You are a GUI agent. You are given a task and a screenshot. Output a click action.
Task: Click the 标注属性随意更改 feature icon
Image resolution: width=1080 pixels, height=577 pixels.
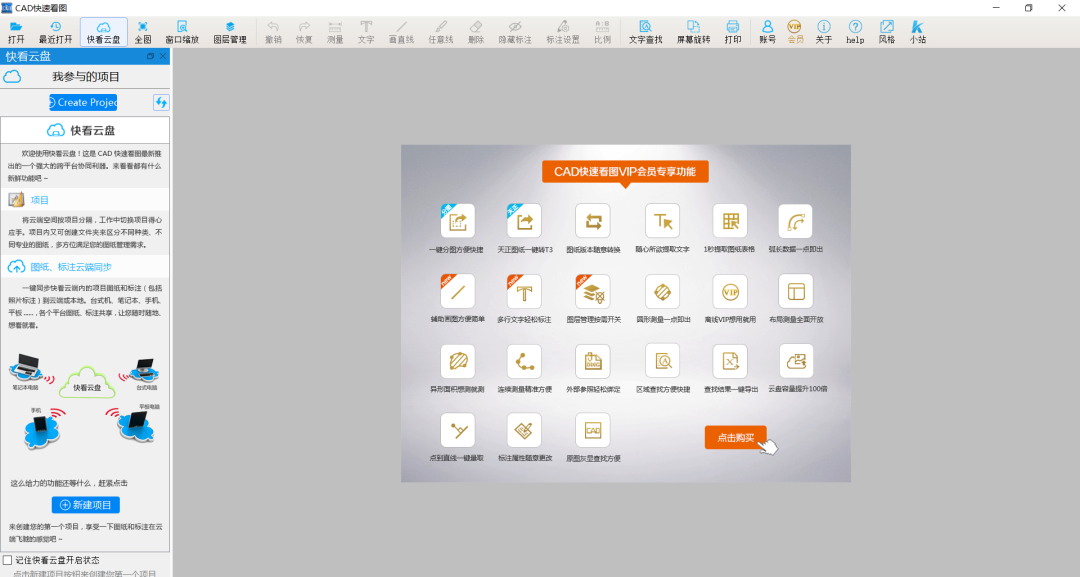click(524, 430)
